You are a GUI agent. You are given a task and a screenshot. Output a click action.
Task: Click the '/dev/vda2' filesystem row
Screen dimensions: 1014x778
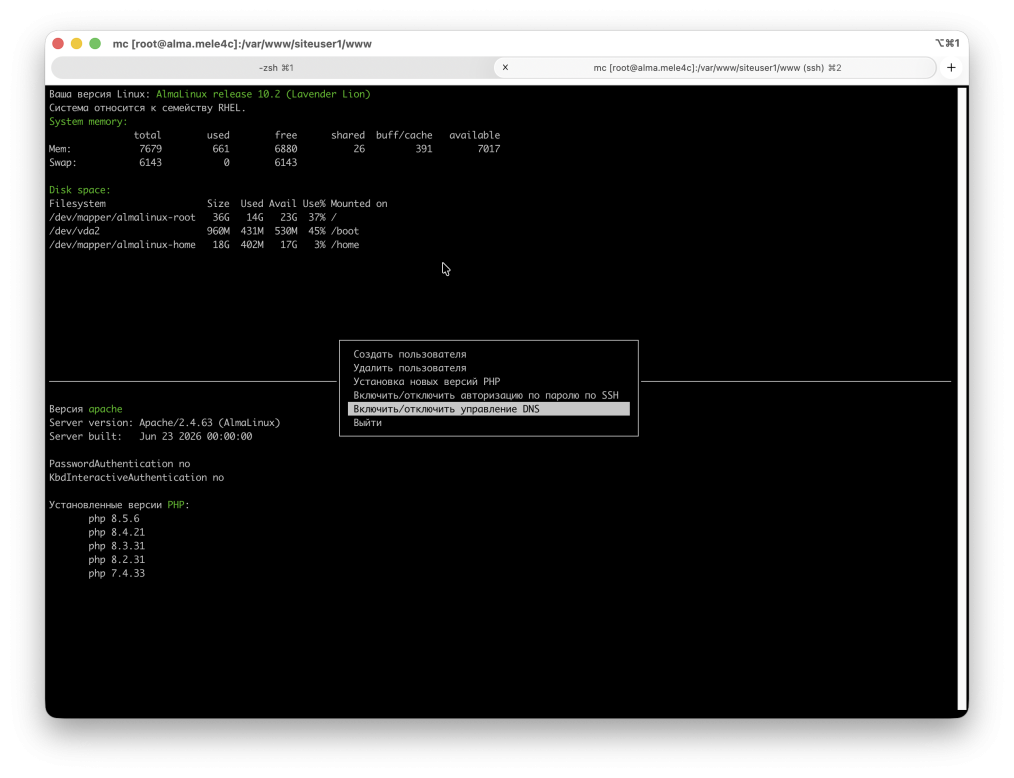[x=204, y=231]
